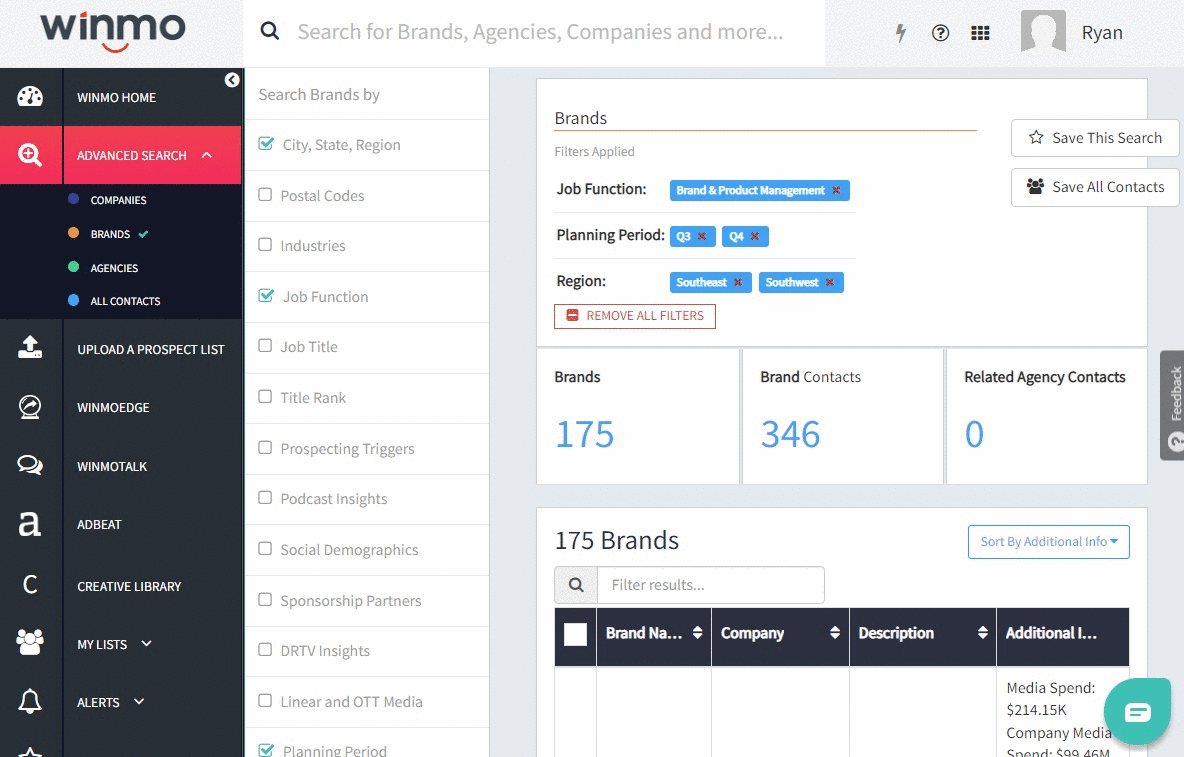Image resolution: width=1184 pixels, height=757 pixels.
Task: Enable Linear and OTT Media filter
Action: pyautogui.click(x=265, y=700)
